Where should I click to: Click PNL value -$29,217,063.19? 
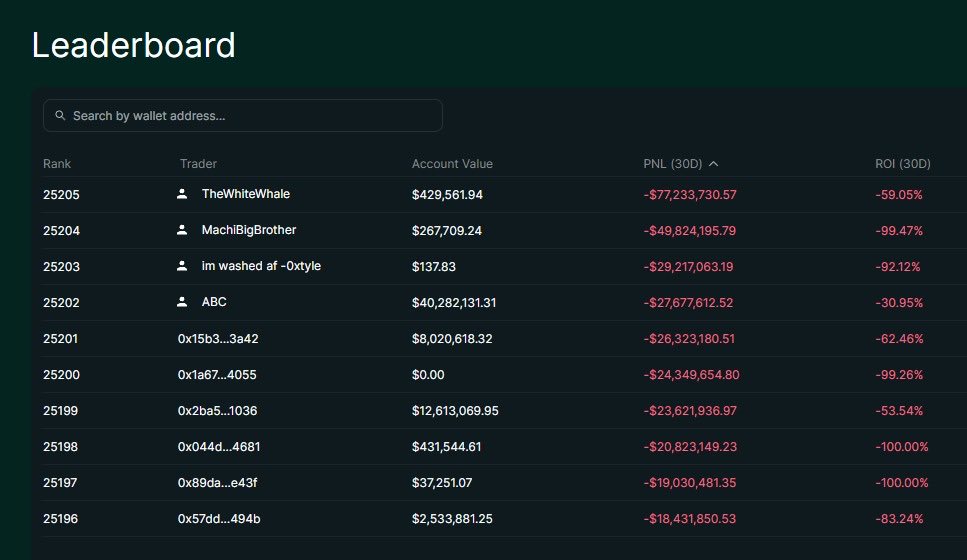pyautogui.click(x=688, y=266)
